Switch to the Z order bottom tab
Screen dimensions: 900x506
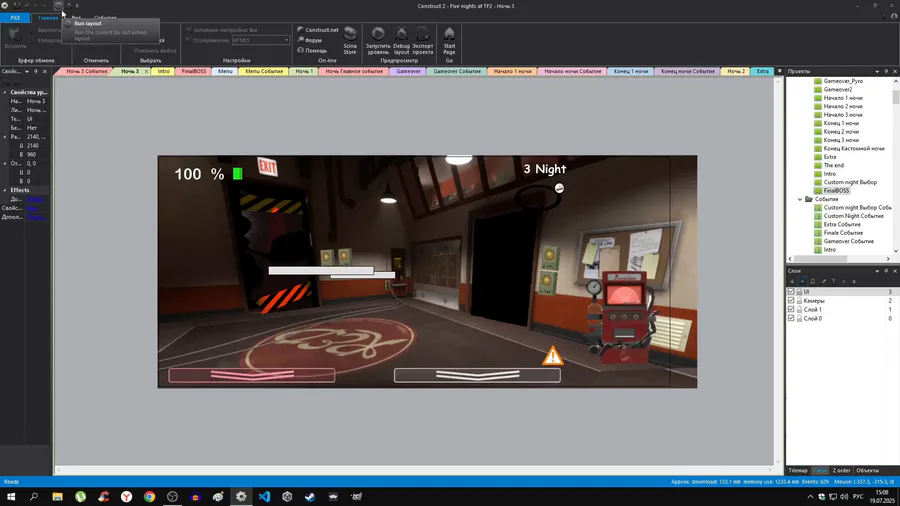(841, 470)
